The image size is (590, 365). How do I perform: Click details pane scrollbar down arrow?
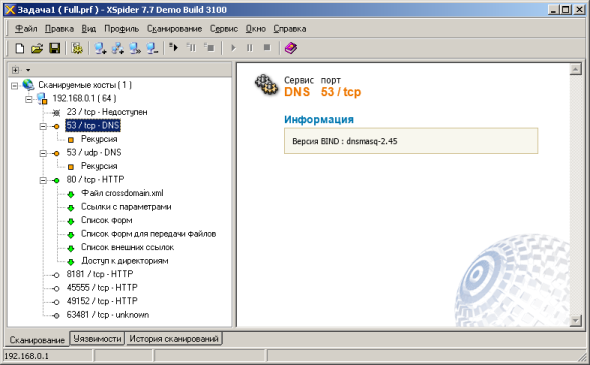[x=576, y=321]
